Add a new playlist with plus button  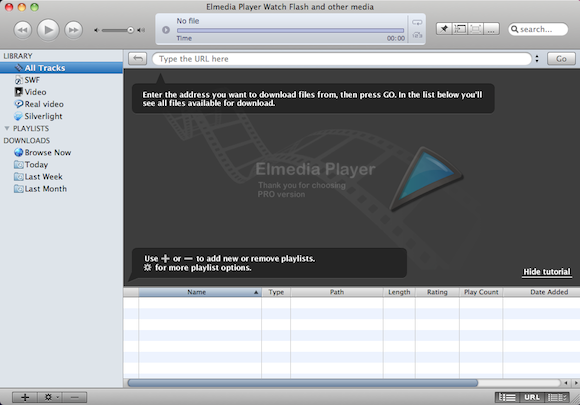25,397
